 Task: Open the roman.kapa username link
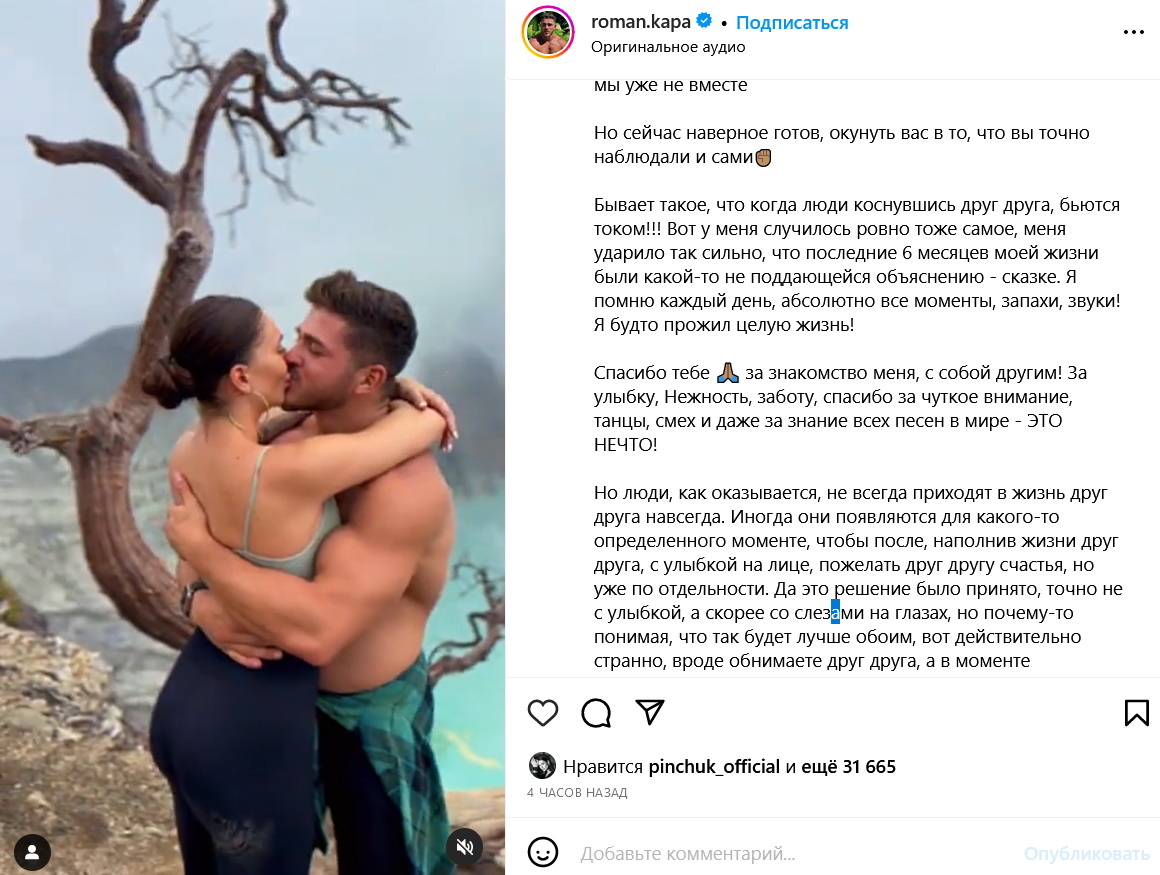[x=641, y=22]
